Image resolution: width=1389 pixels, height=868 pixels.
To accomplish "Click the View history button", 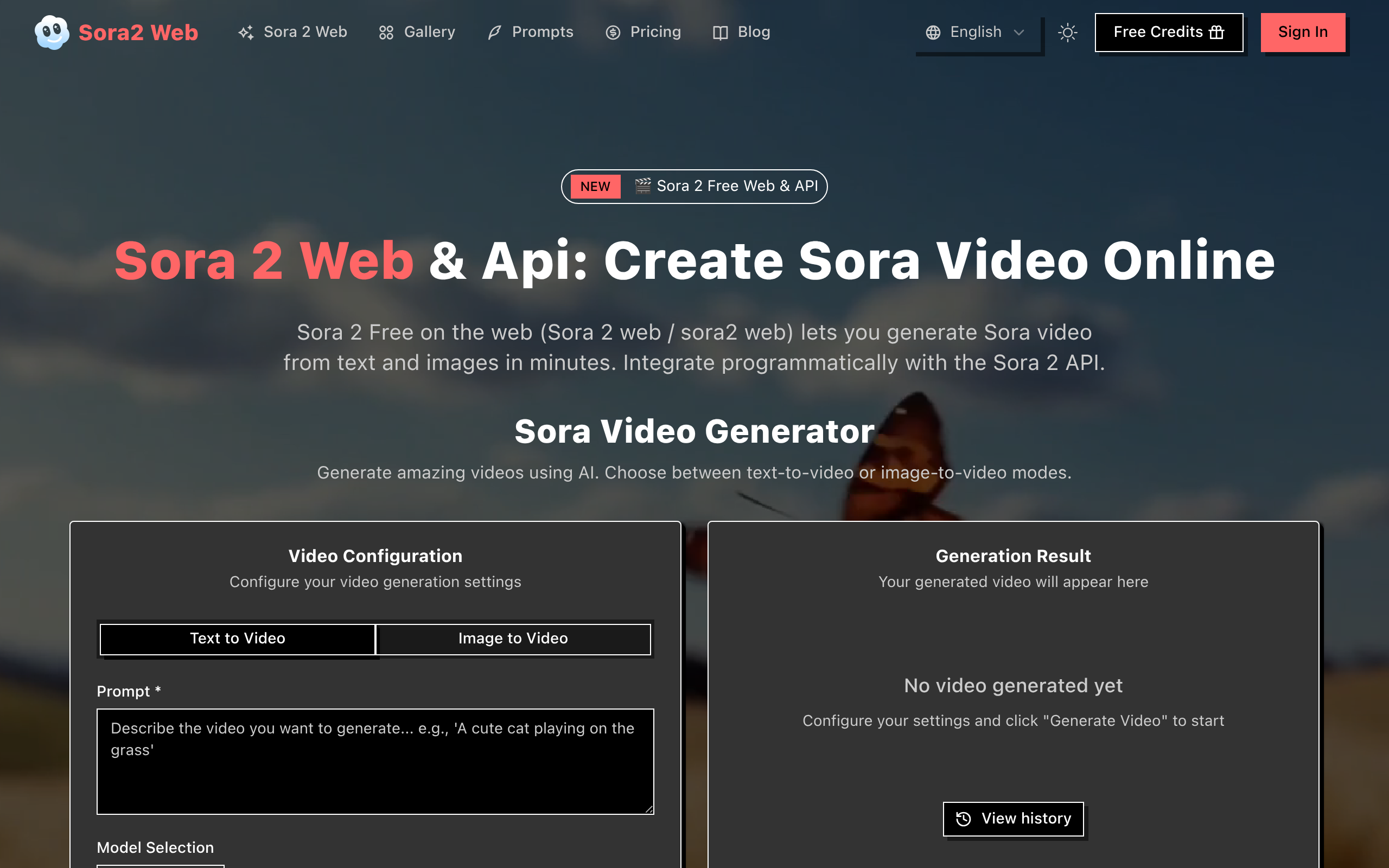I will point(1013,819).
